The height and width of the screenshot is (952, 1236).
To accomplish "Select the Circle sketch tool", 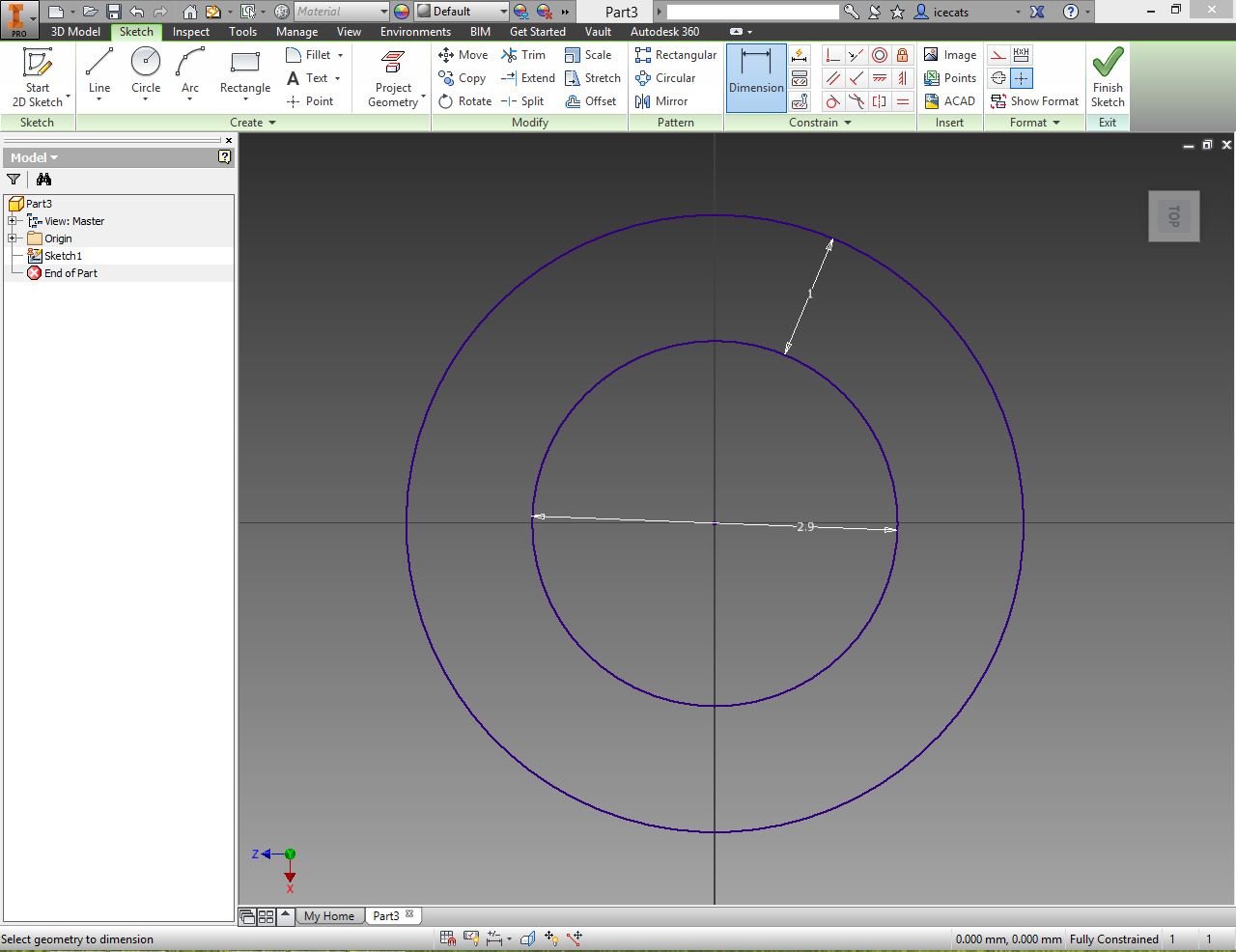I will pos(146,72).
